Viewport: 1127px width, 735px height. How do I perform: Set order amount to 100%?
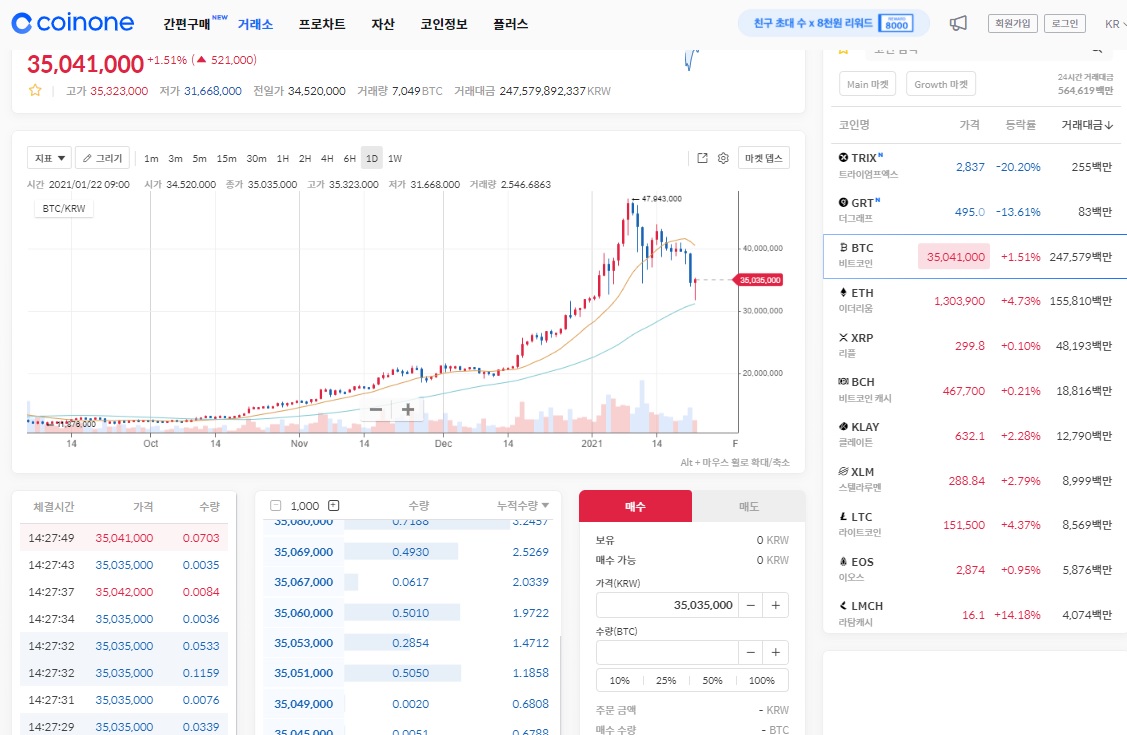(x=762, y=680)
